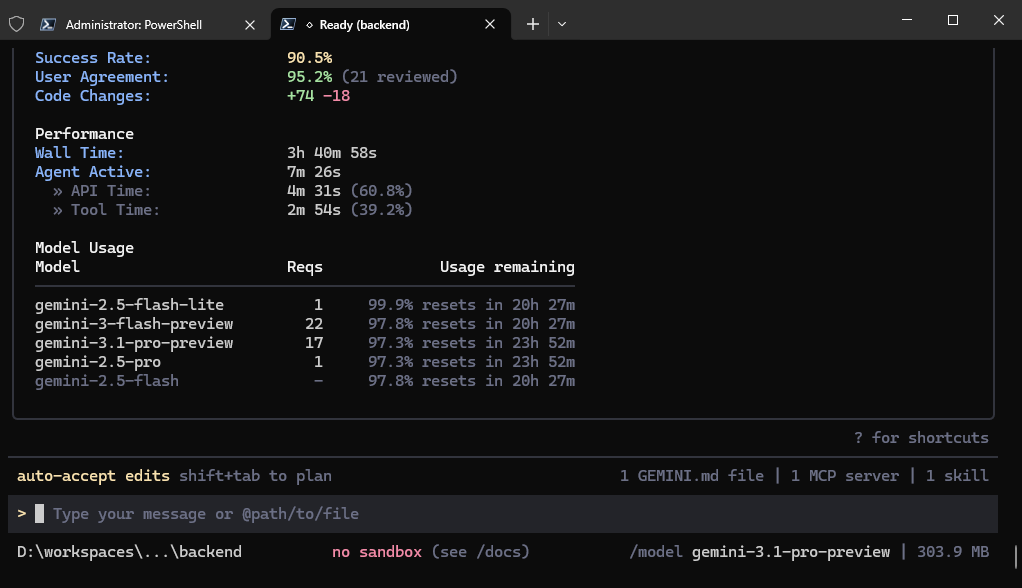Click the '? for shortcuts' hint
This screenshot has height=588, width=1022.
pyautogui.click(x=921, y=437)
